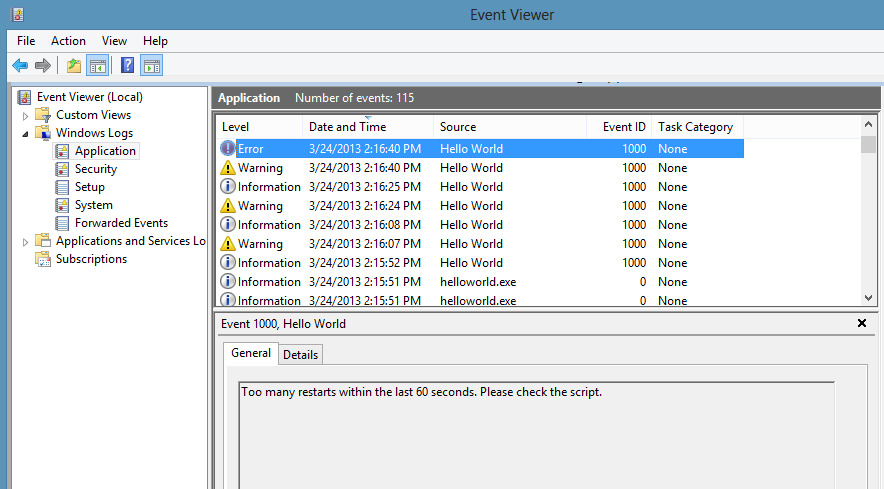
Task: Click the Information icon at 2:16:25 PM
Action: coord(227,186)
